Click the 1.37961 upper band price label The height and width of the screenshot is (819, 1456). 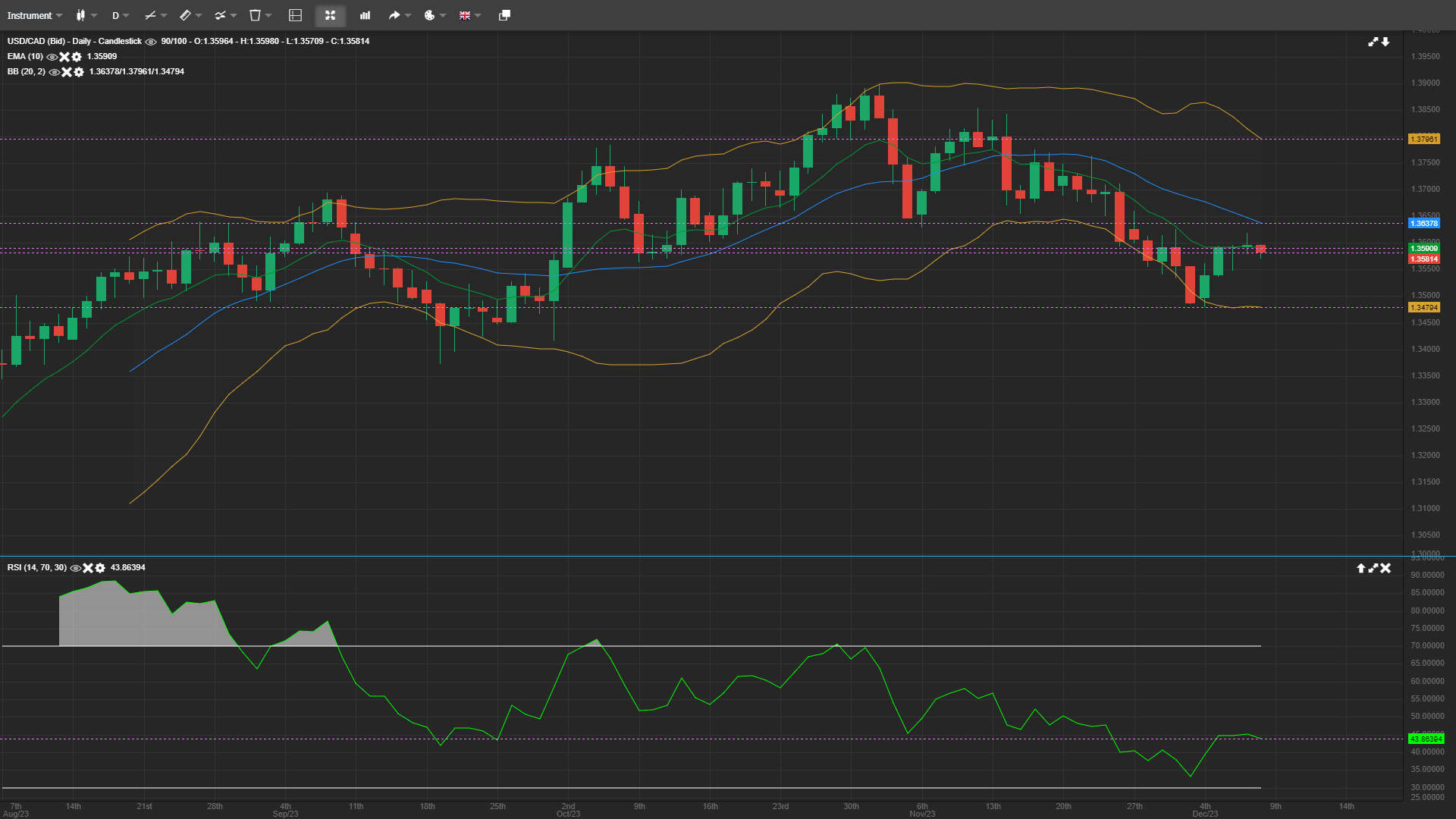[x=1423, y=139]
